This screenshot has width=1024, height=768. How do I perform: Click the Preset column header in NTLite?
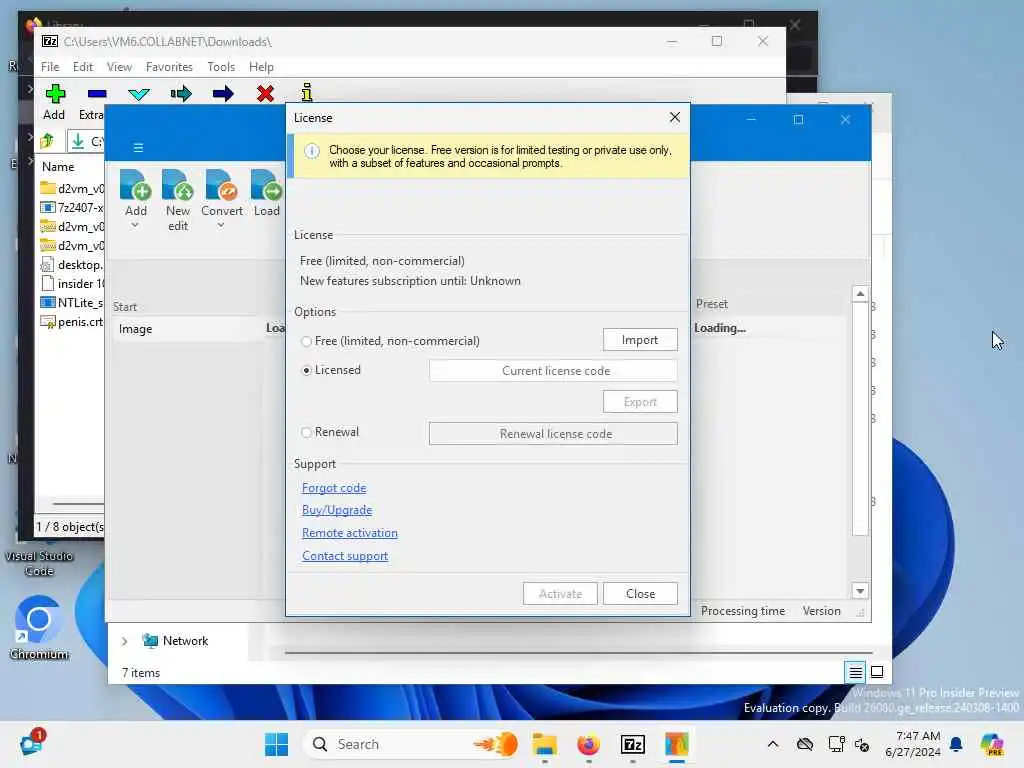(x=711, y=304)
